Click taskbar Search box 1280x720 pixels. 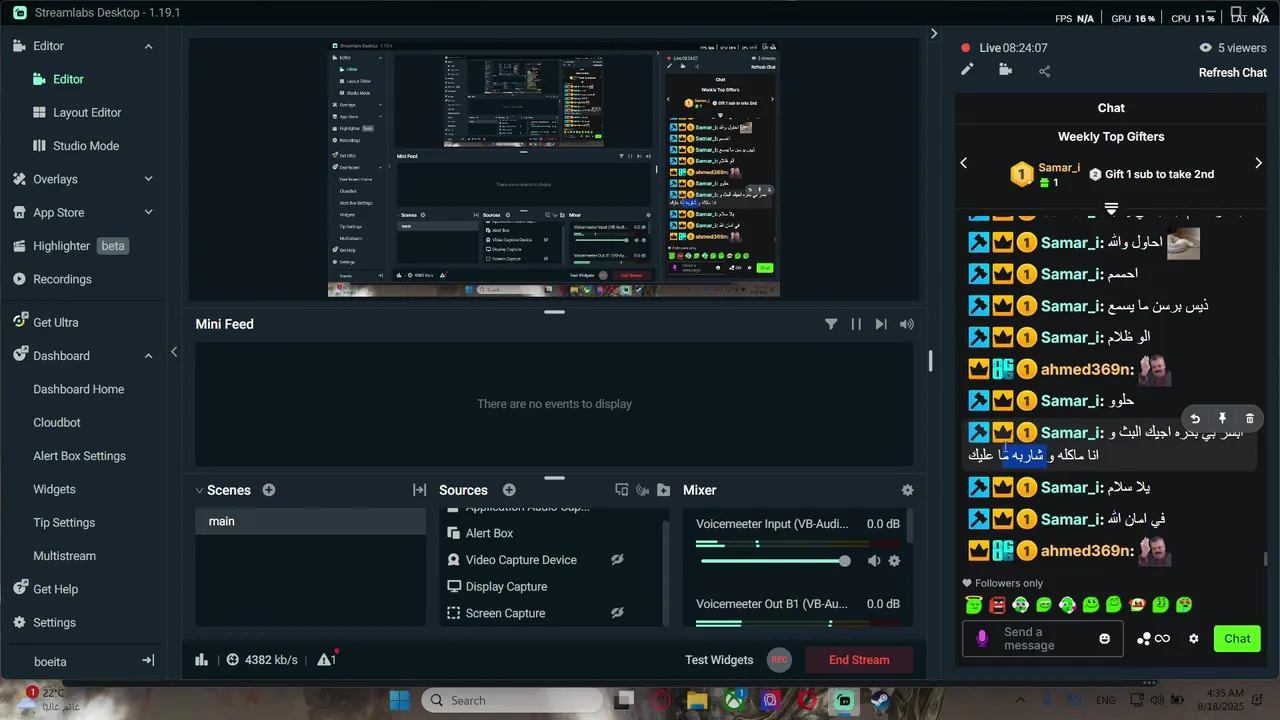click(511, 700)
